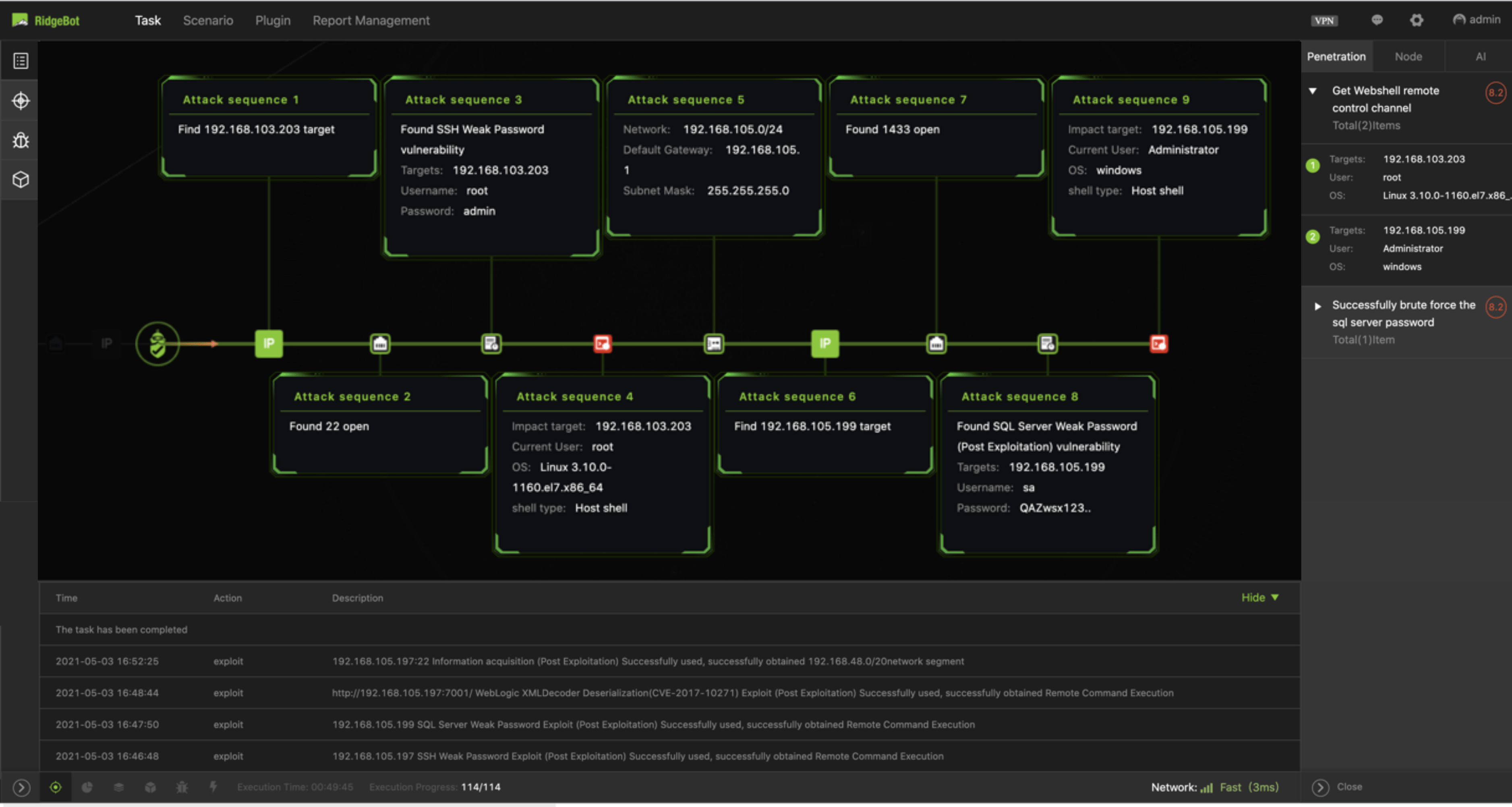Viewport: 1512px width, 807px height.
Task: Open the task list sidebar icon
Action: coord(21,61)
